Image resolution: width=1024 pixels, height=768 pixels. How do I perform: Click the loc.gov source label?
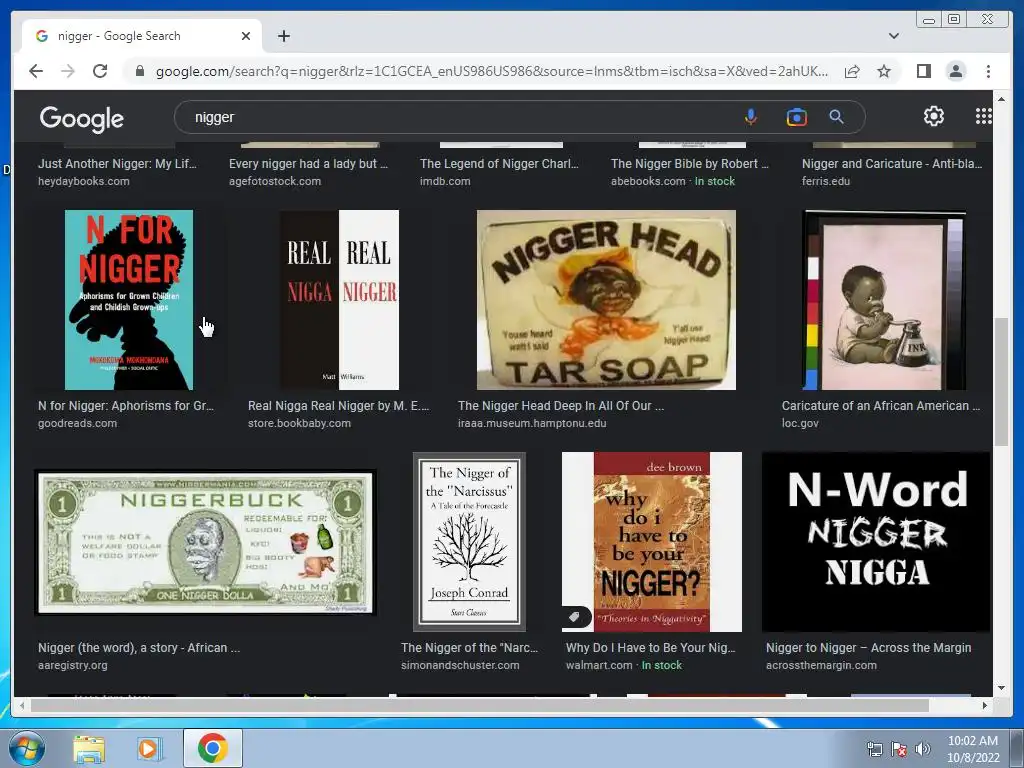800,423
